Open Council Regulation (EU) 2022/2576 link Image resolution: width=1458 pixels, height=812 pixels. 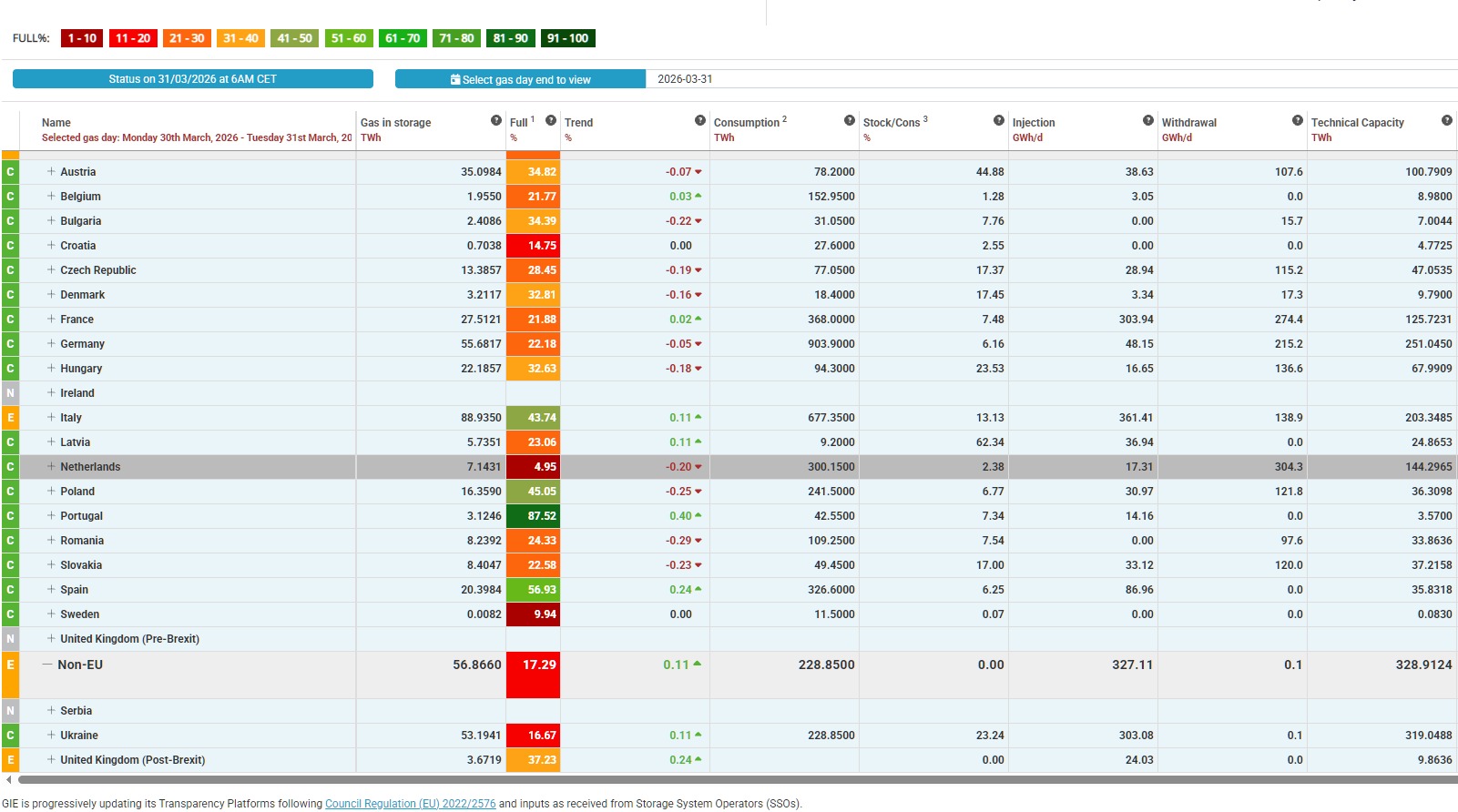click(x=411, y=804)
